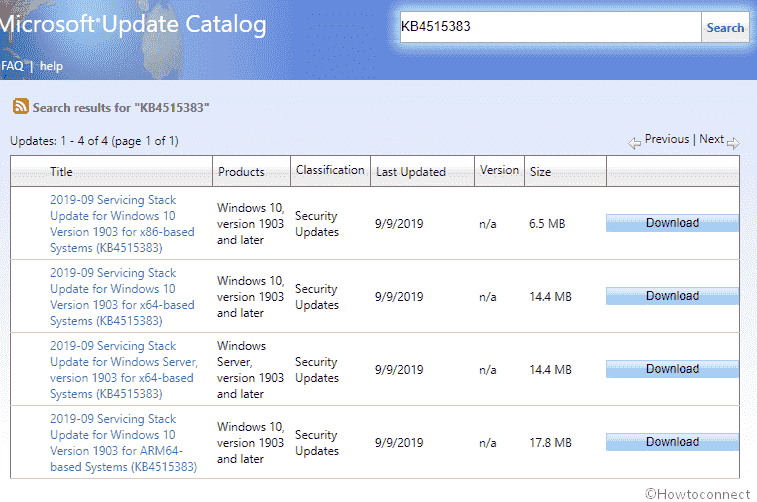Open the x86-based Systems update title link
Image resolution: width=757 pixels, height=502 pixels.
(x=122, y=223)
